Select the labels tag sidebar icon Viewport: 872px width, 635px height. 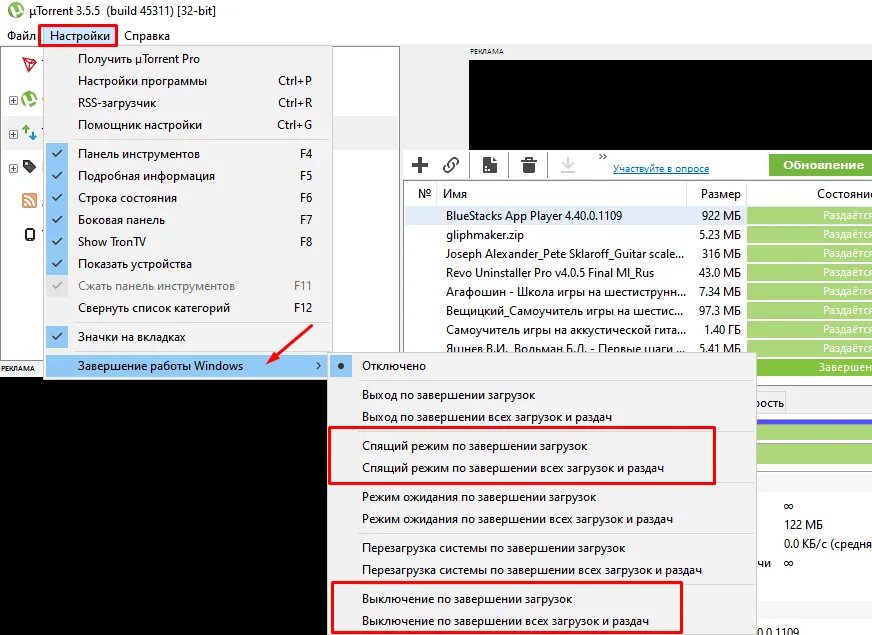point(29,167)
